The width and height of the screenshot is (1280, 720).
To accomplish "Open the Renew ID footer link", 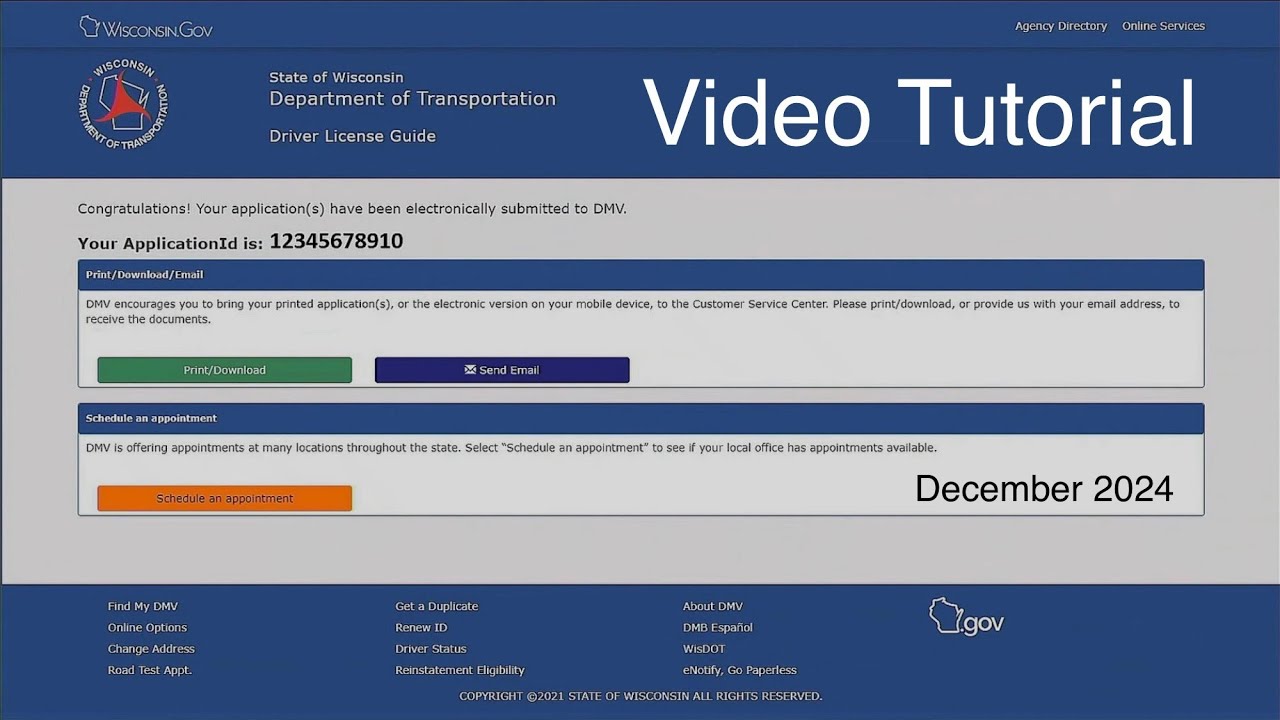I will [x=421, y=628].
